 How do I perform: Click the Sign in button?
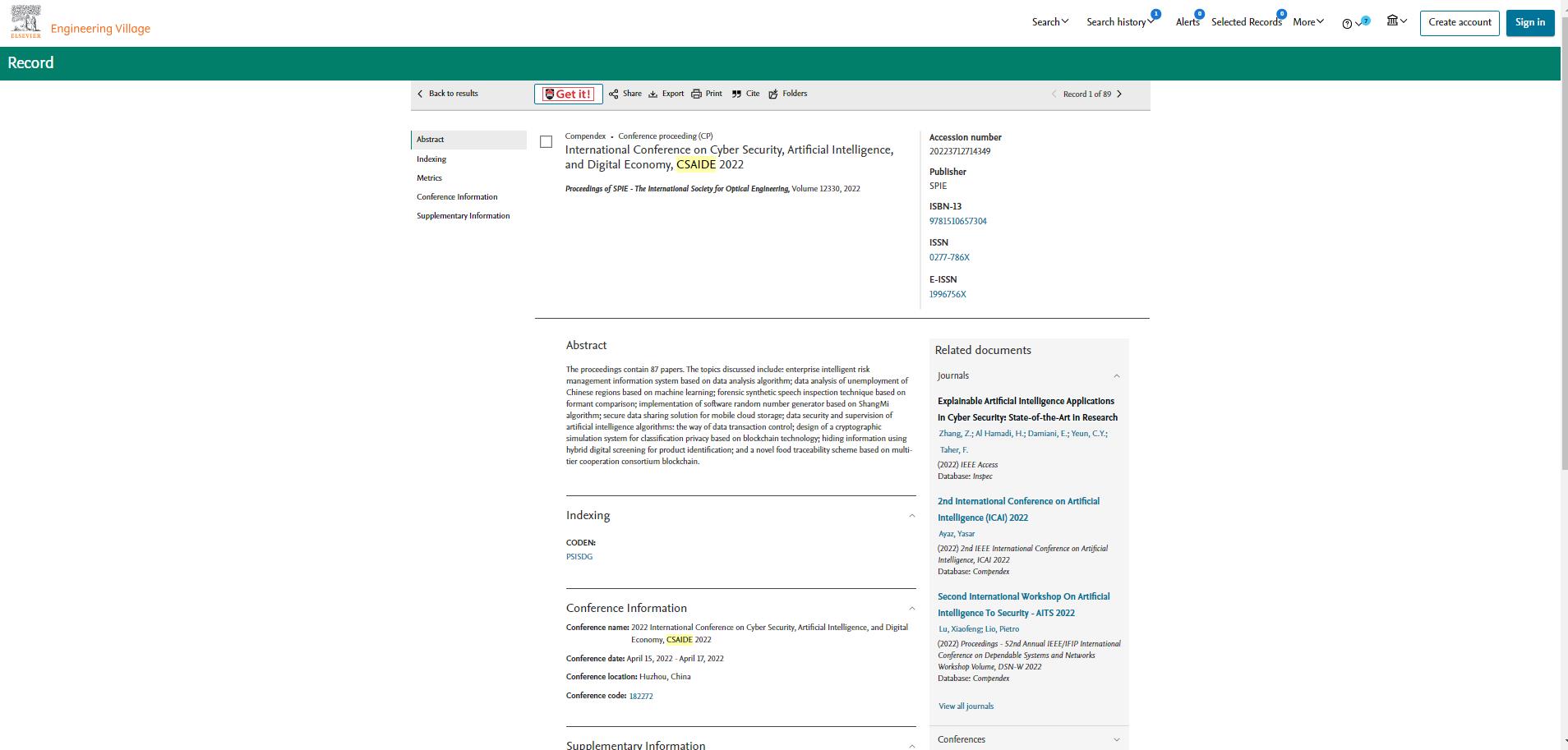1529,22
